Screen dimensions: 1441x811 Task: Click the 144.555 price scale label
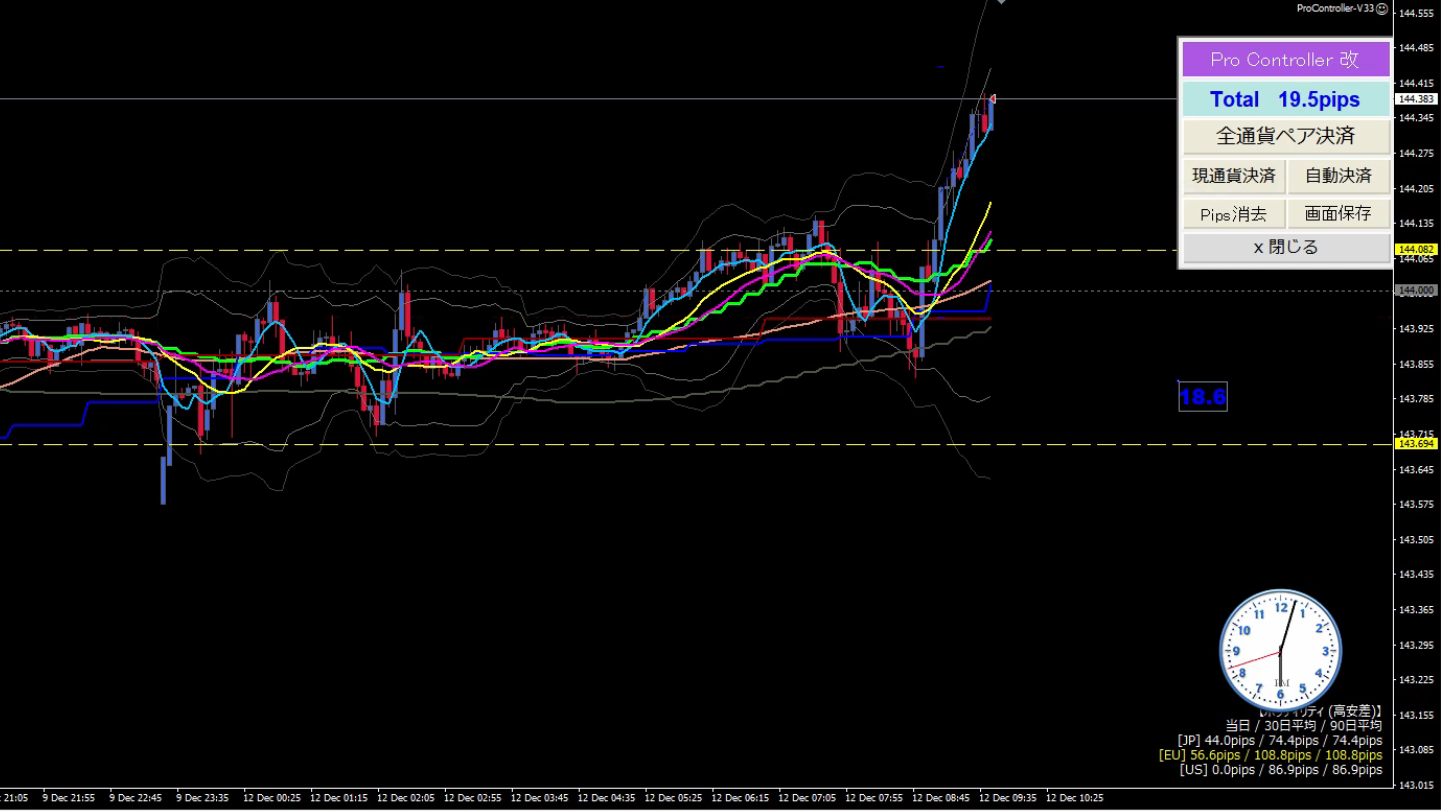pyautogui.click(x=1416, y=13)
